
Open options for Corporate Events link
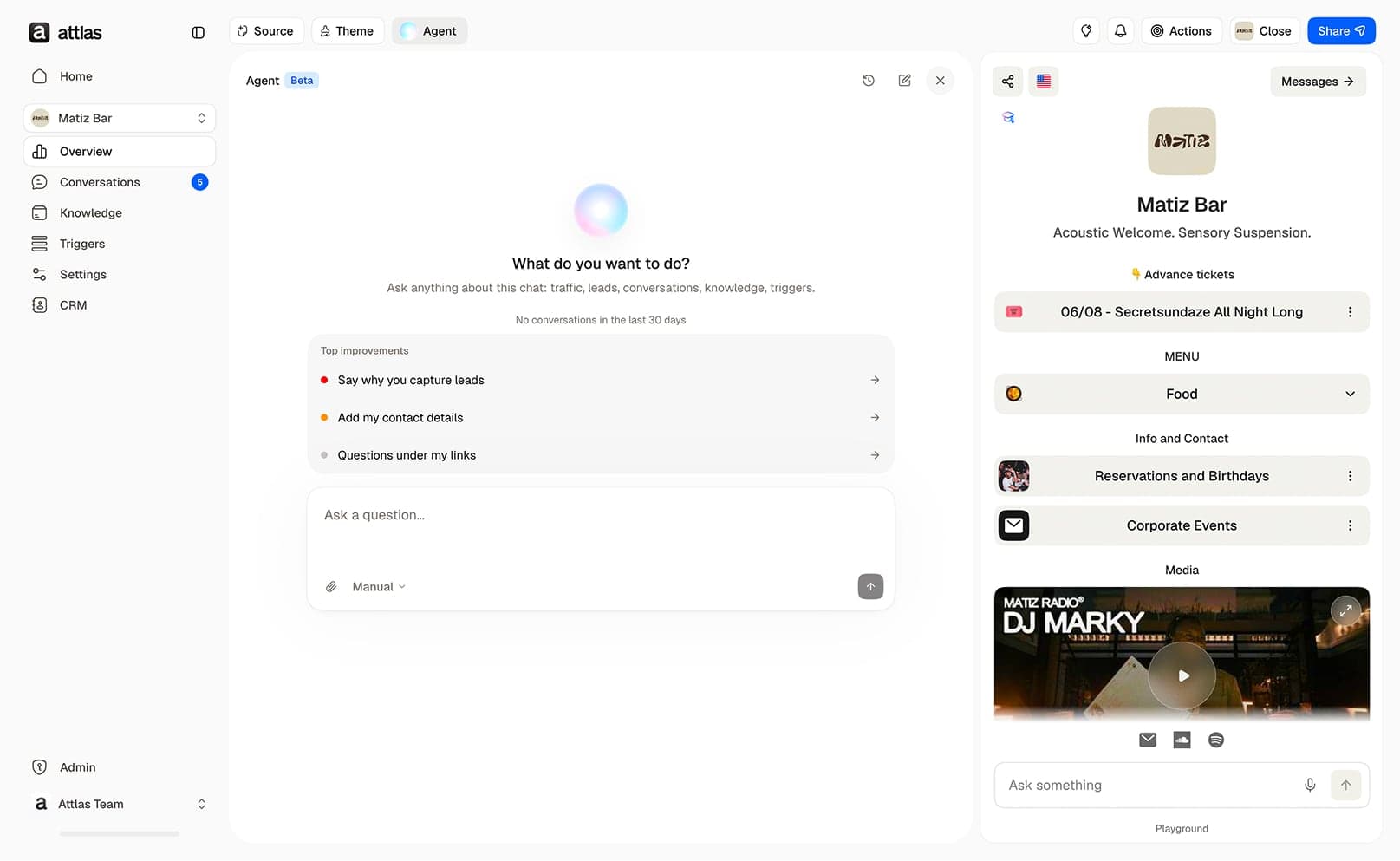tap(1350, 525)
